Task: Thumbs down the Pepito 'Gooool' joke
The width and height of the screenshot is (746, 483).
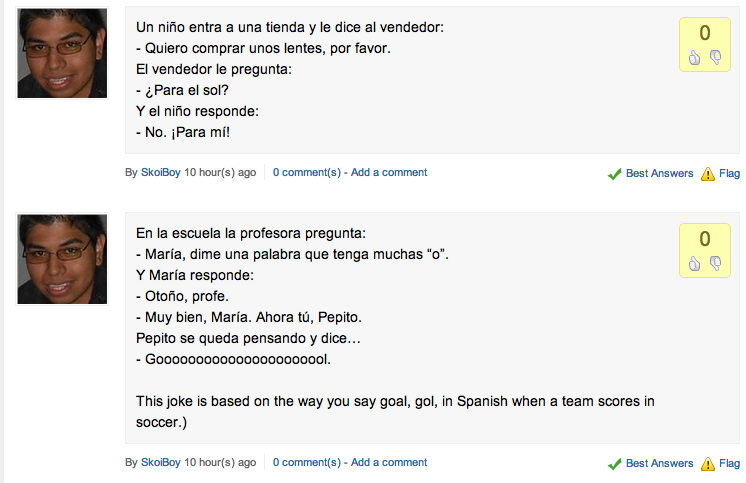Action: [x=715, y=264]
